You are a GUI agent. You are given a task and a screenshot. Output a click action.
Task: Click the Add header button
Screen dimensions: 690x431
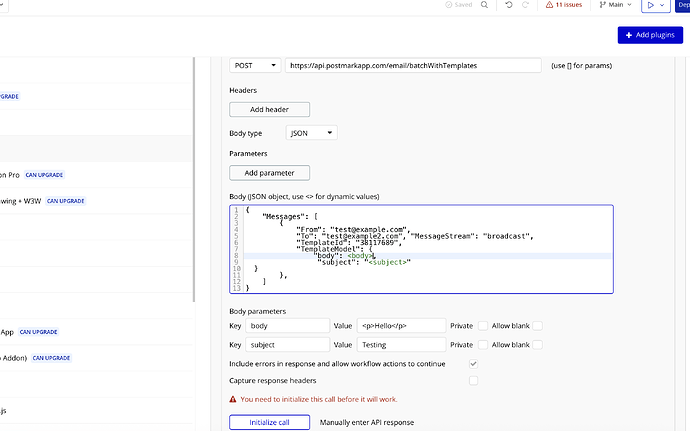tap(269, 110)
